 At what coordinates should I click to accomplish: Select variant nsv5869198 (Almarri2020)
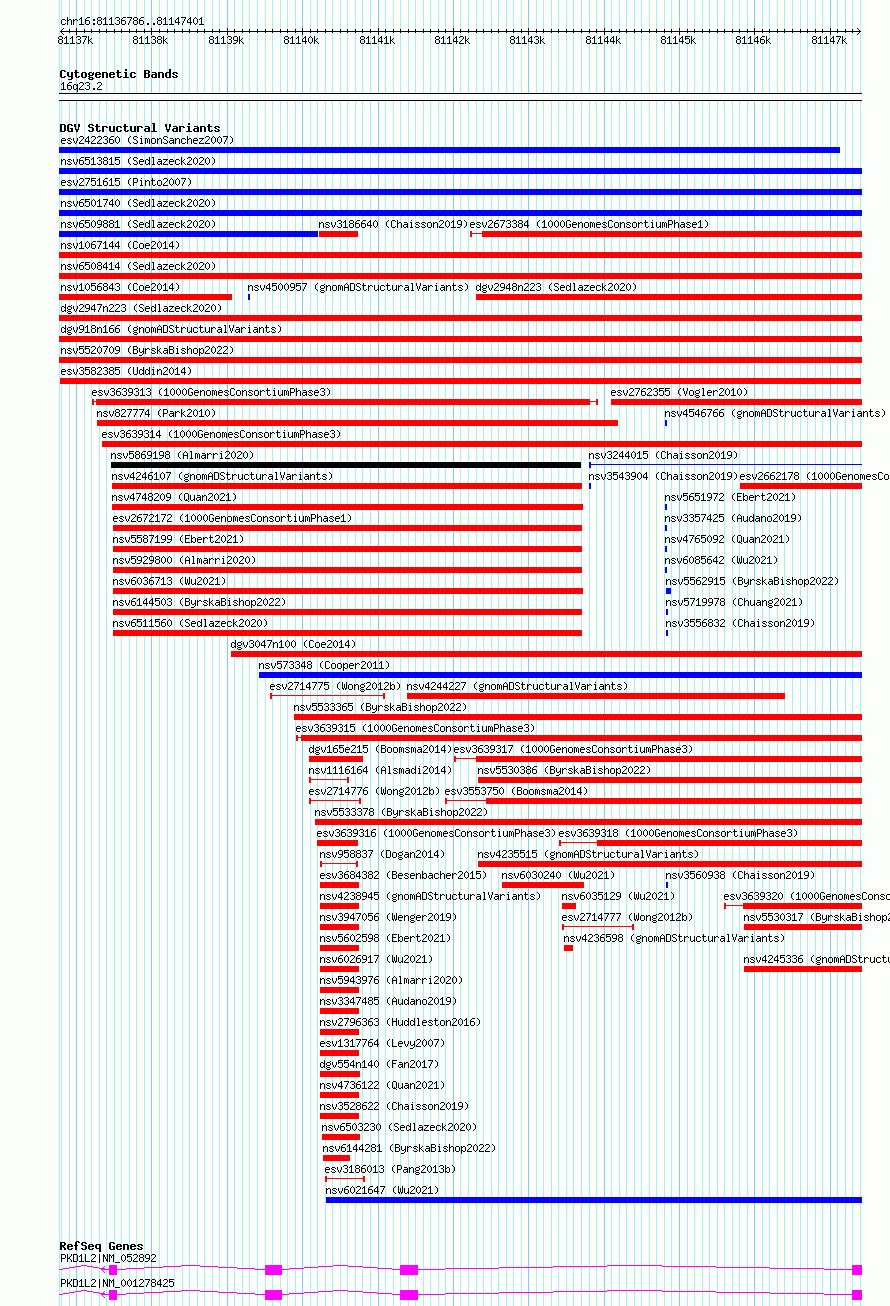point(182,455)
